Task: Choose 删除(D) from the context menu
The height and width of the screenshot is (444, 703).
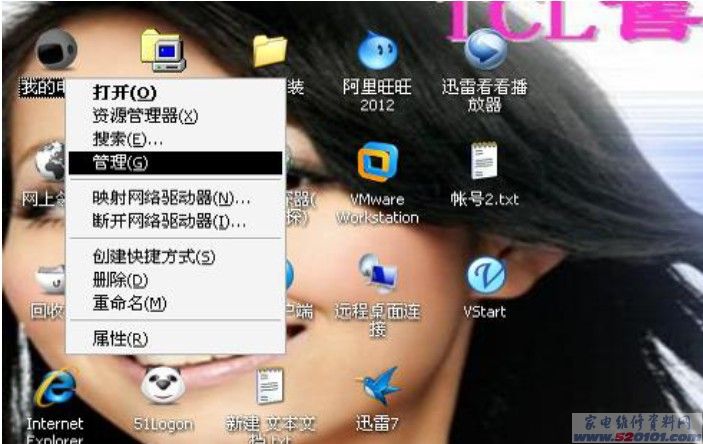Action: [x=120, y=280]
